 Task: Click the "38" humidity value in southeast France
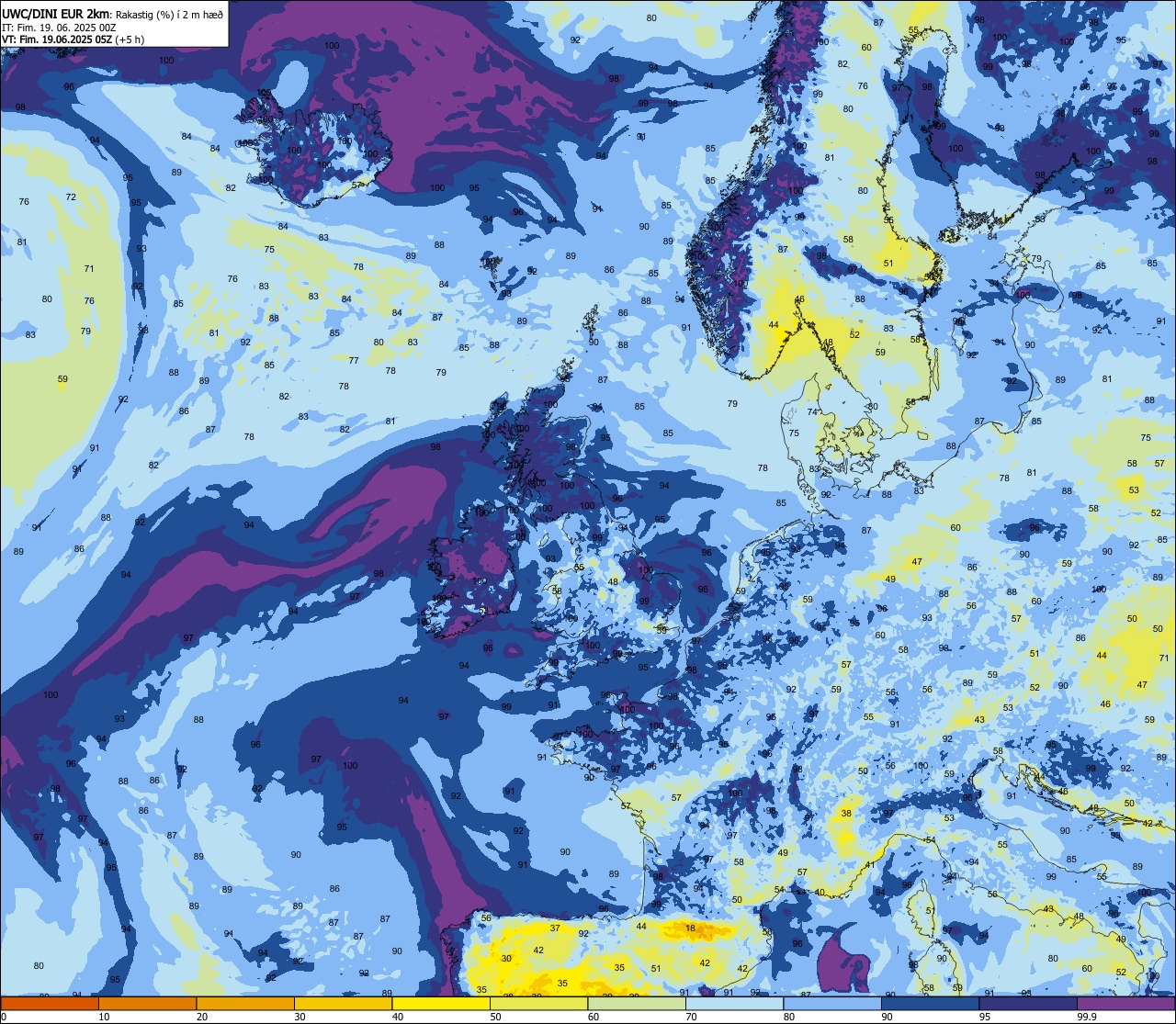pos(846,814)
